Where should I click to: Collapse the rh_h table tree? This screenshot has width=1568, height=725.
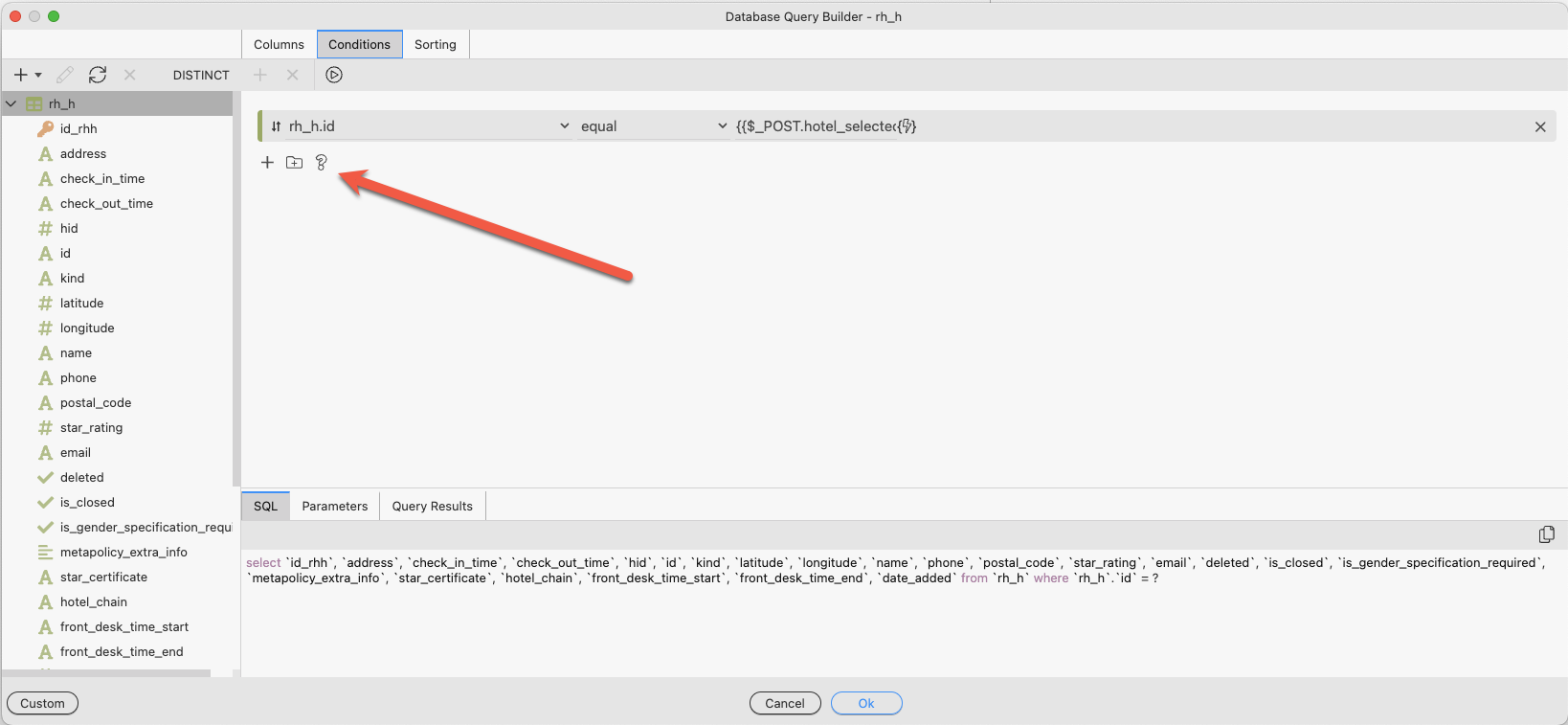pyautogui.click(x=11, y=103)
